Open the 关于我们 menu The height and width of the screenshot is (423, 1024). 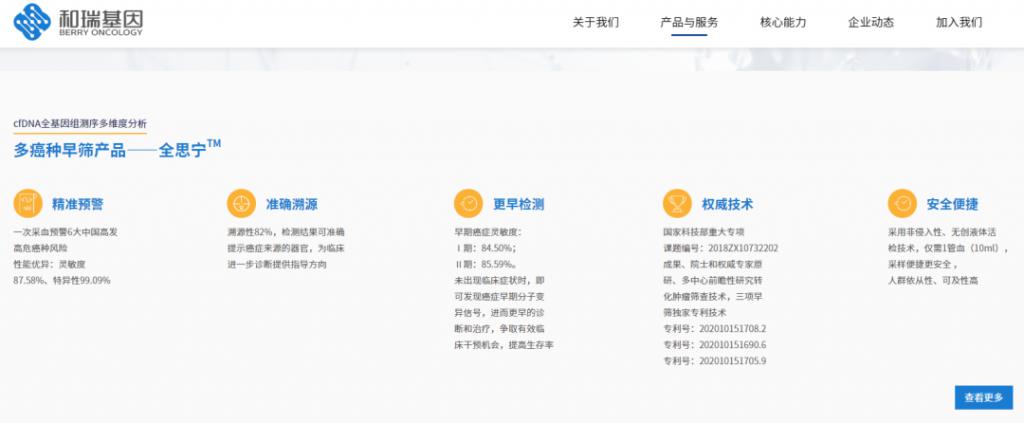coord(596,23)
